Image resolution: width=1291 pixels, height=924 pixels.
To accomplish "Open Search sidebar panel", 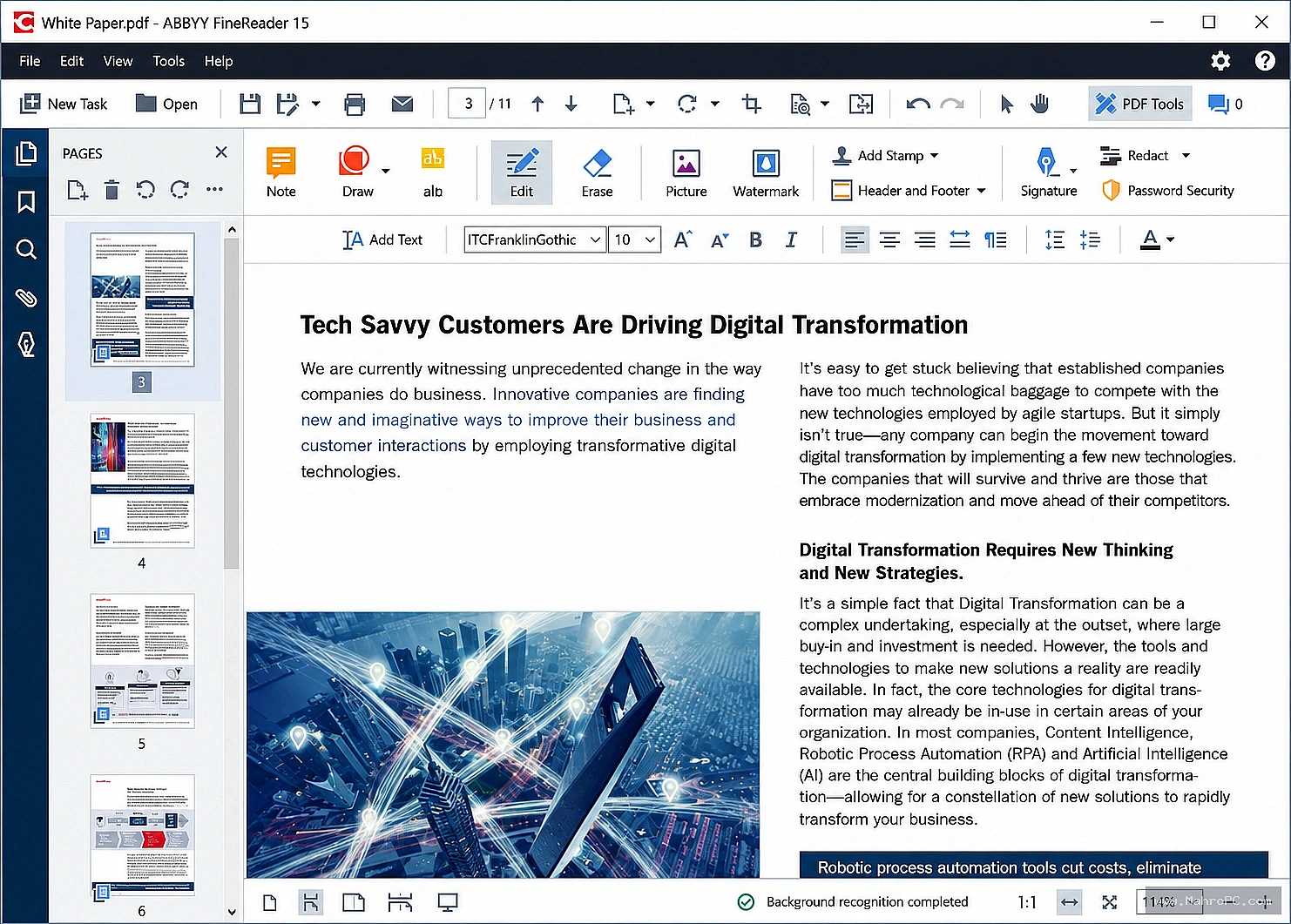I will [26, 250].
